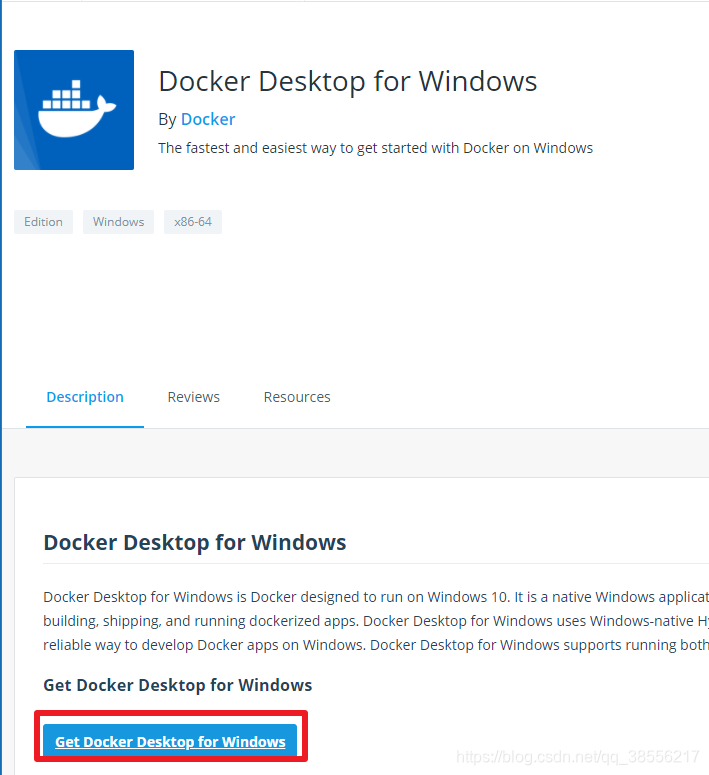
Task: Switch to the Reviews tab
Action: click(193, 397)
